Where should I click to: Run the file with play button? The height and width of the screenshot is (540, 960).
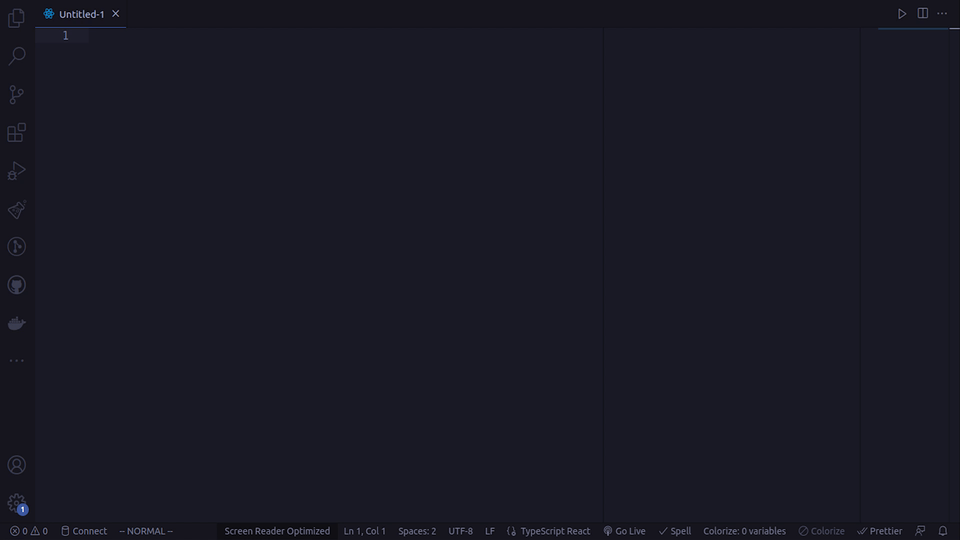(x=902, y=13)
